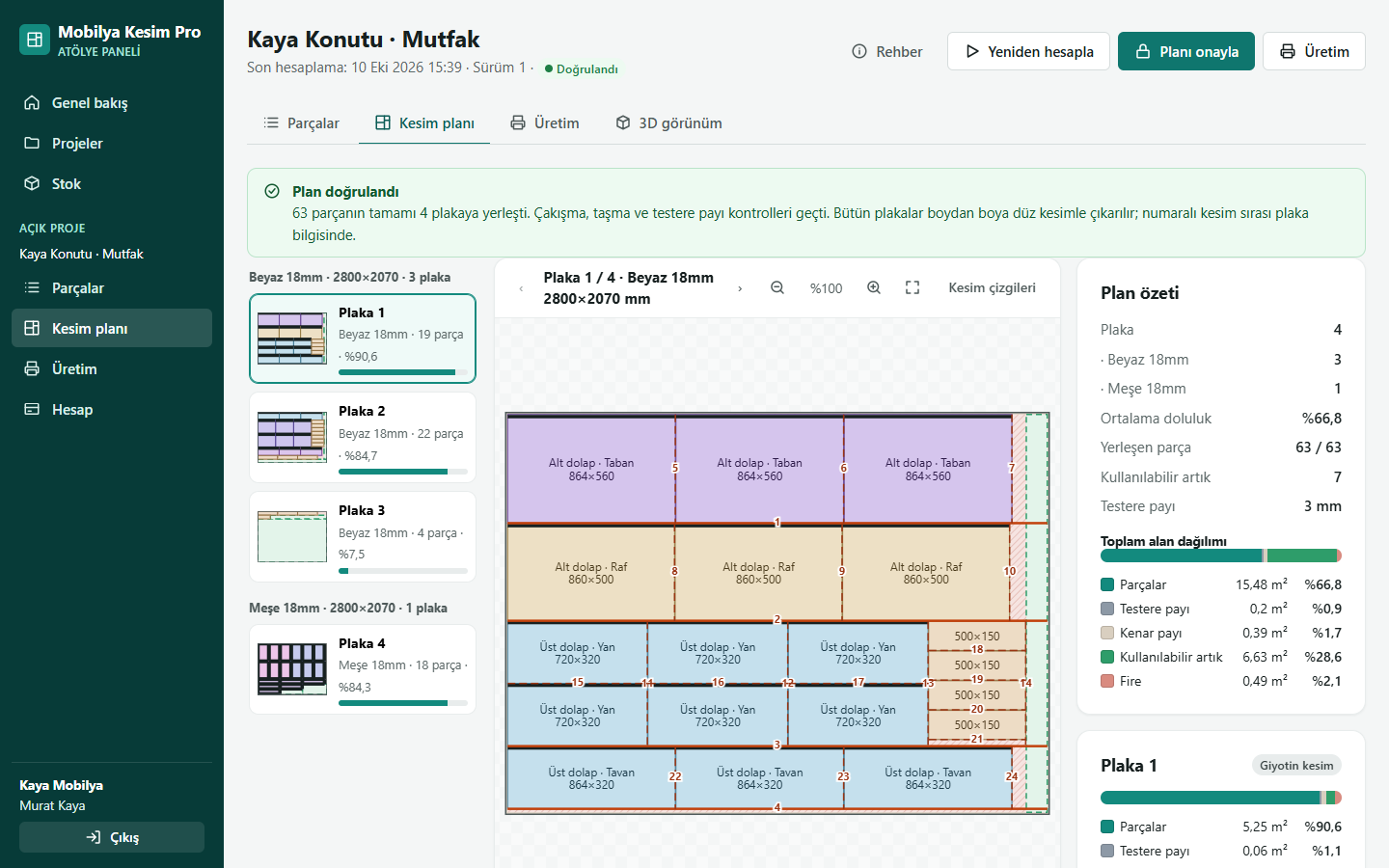
Task: Select the Kesim planı tab
Action: (424, 122)
